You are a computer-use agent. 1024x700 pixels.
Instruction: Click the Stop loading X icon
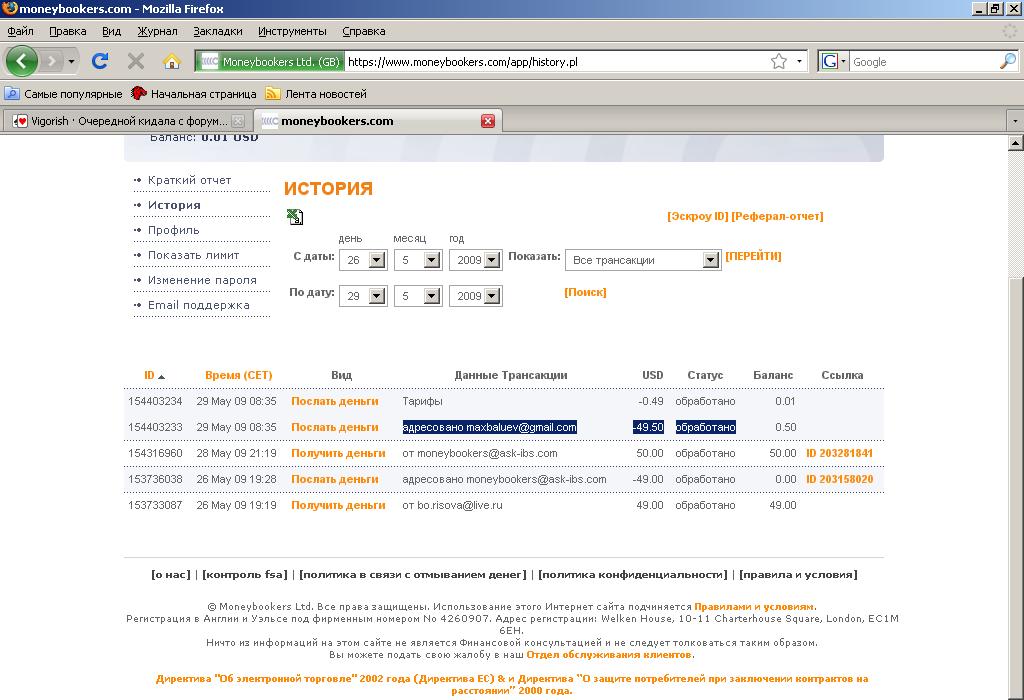pyautogui.click(x=136, y=61)
